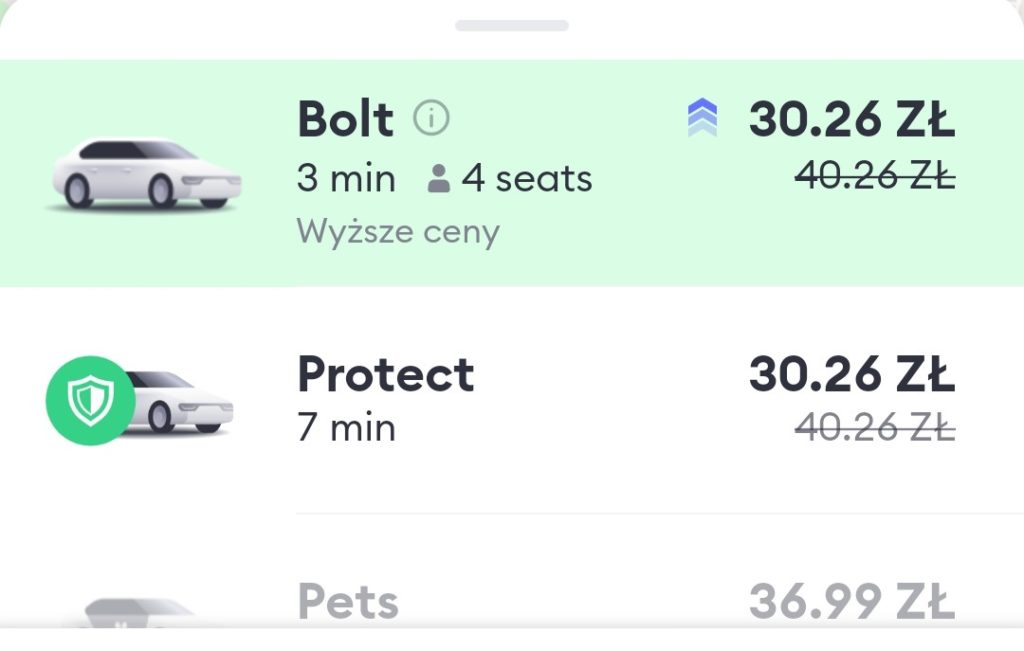Tap the Bolt crossed-out 40.26 ZŁ price

pyautogui.click(x=875, y=175)
